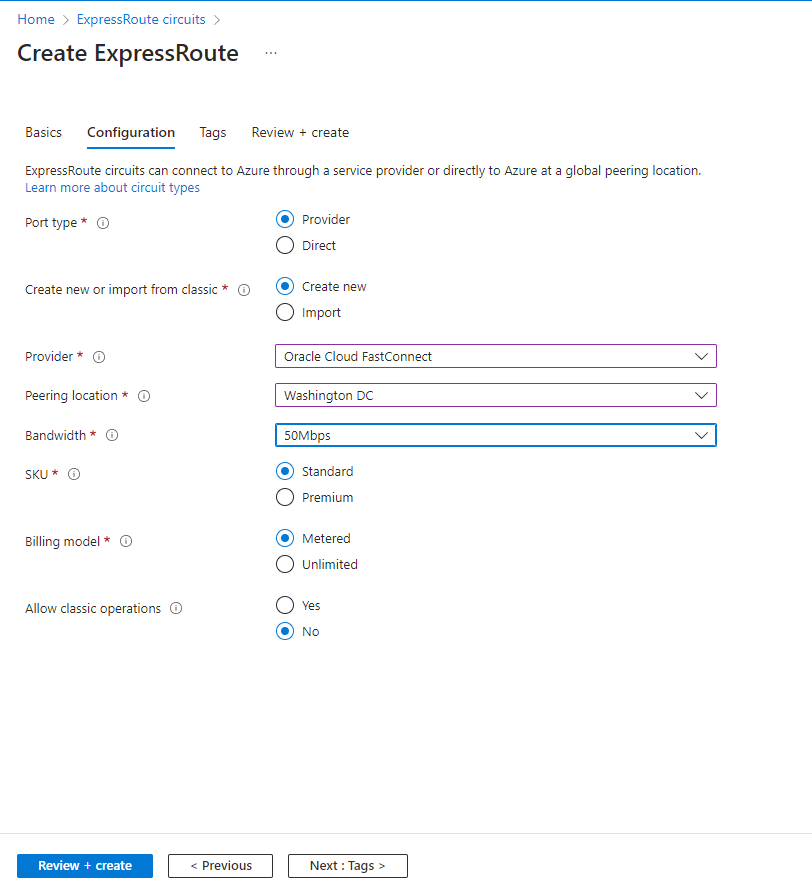This screenshot has height=896, width=812.
Task: Click the ExpressRoute circuits breadcrumb link
Action: click(x=141, y=19)
